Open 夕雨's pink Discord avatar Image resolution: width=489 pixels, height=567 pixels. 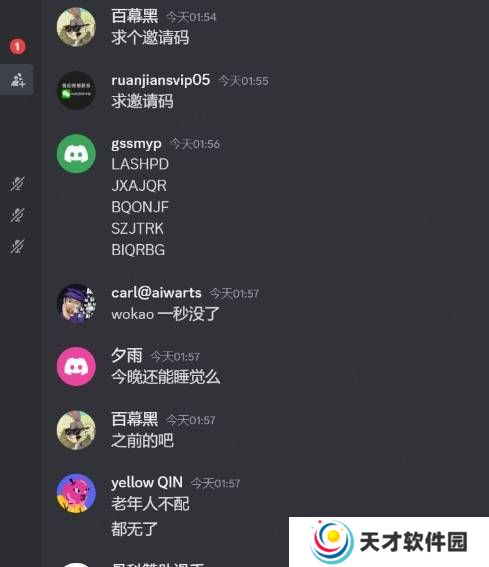tap(76, 367)
